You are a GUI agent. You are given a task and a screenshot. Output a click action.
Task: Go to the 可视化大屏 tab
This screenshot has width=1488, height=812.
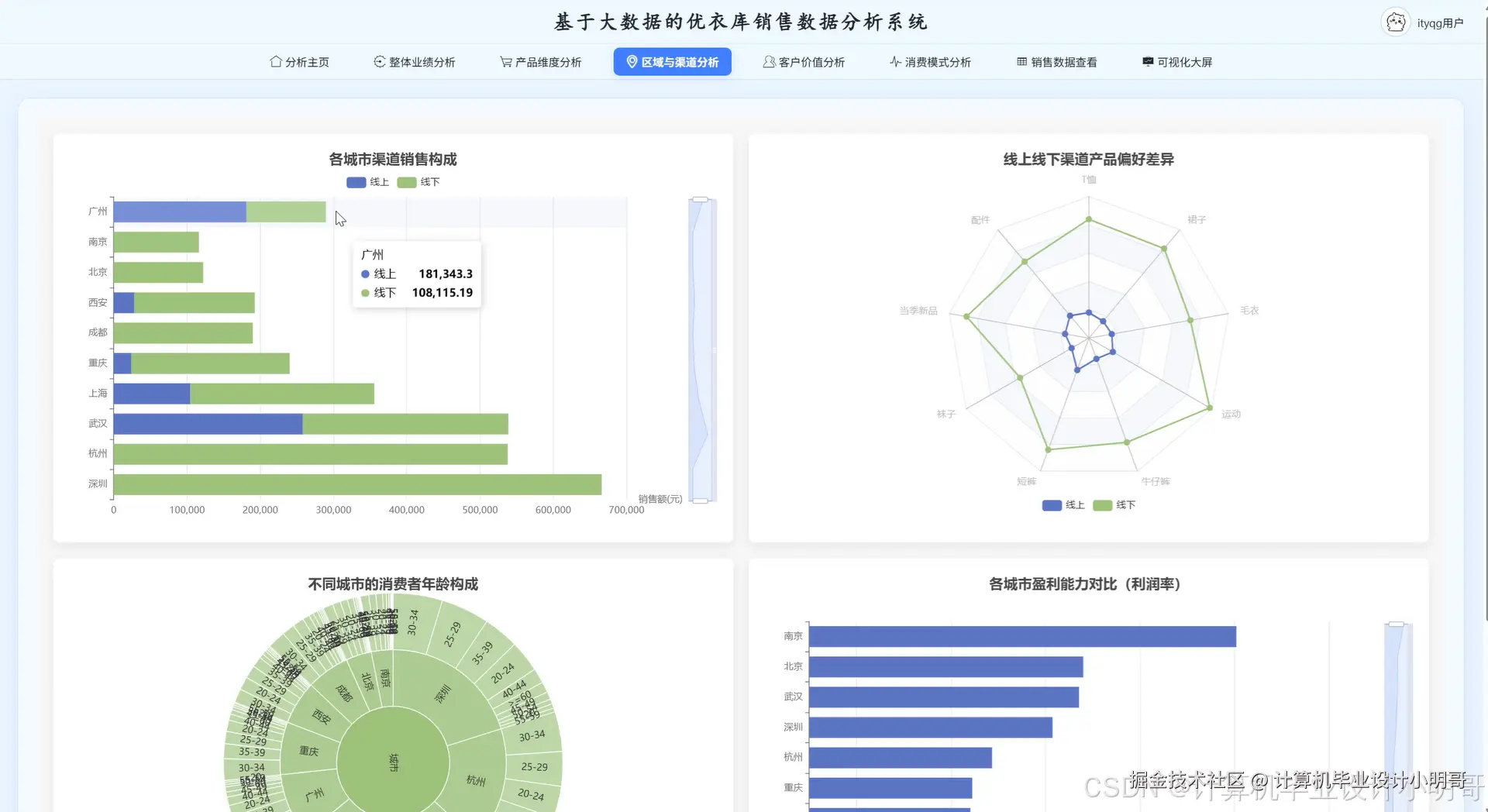1177,62
